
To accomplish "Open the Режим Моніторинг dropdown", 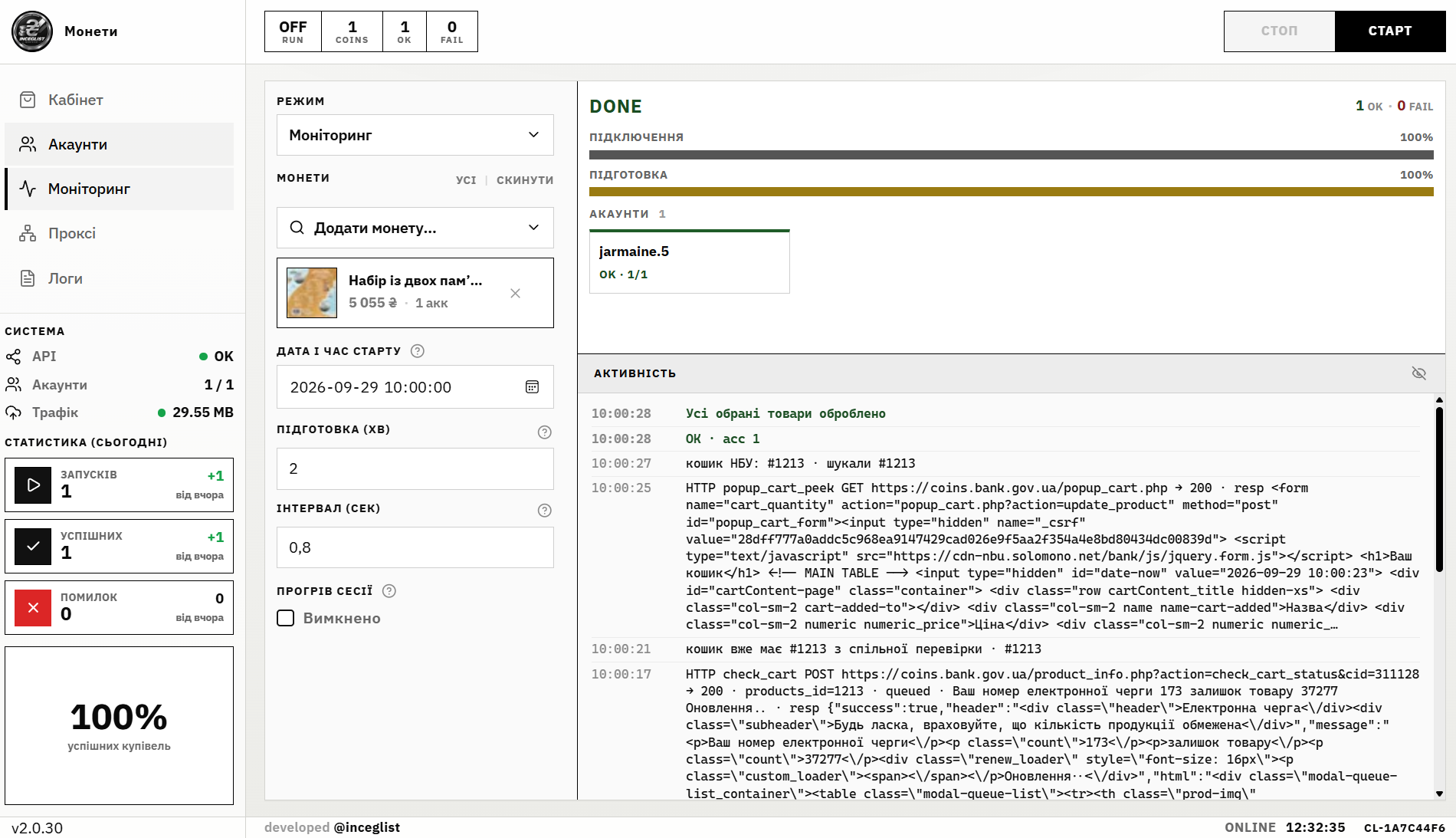I will (x=415, y=135).
